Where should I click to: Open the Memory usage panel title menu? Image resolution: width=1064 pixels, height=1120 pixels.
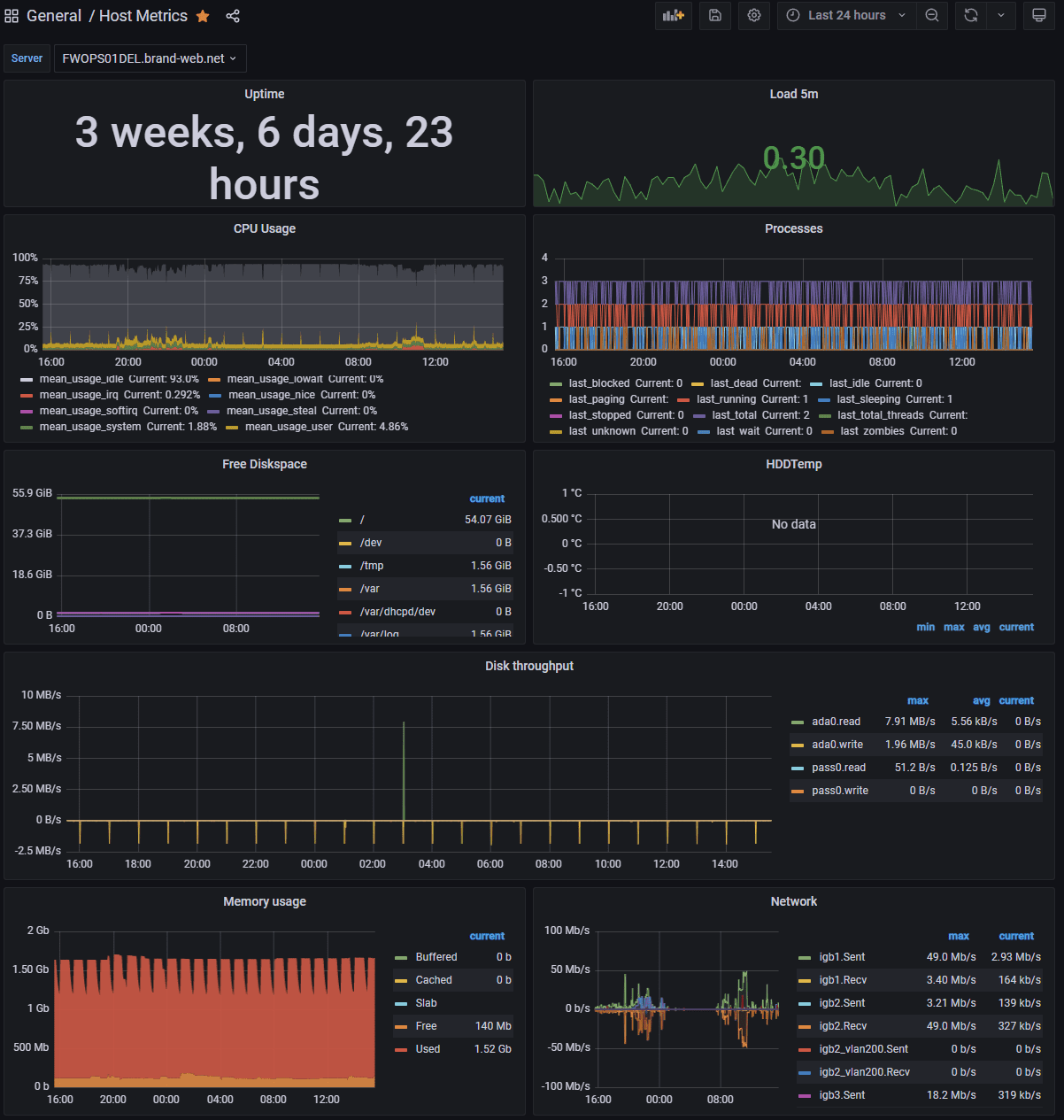tap(265, 901)
